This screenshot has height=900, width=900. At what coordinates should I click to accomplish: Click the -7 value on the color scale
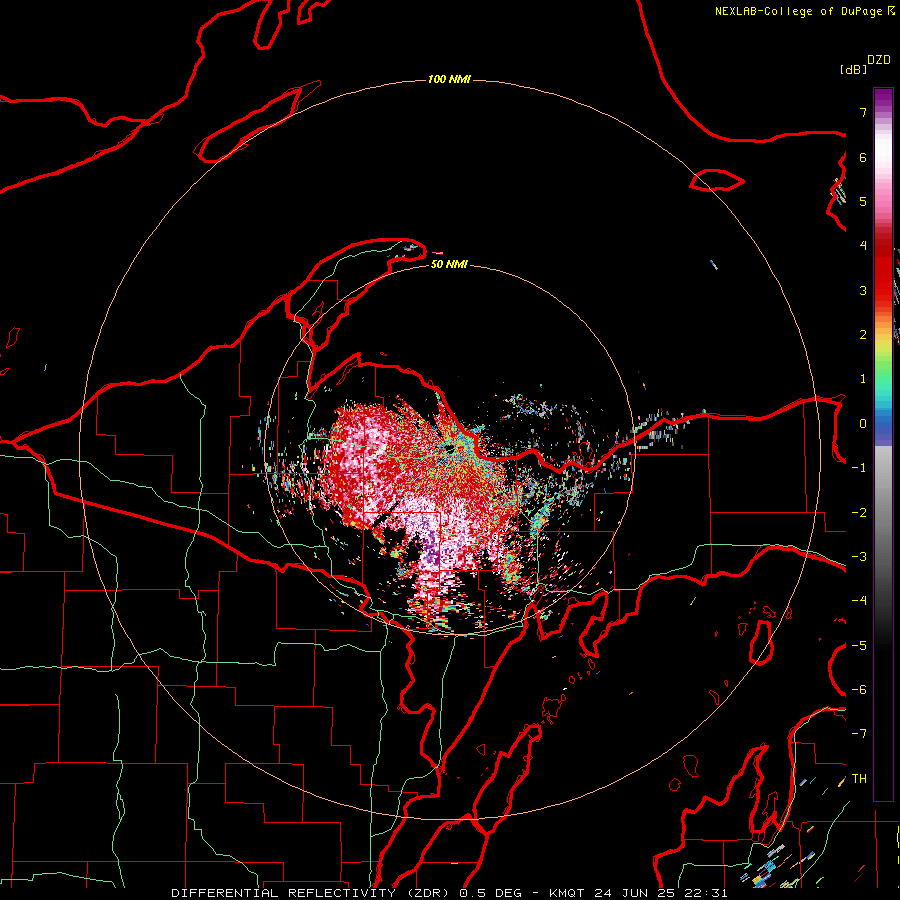coord(859,734)
